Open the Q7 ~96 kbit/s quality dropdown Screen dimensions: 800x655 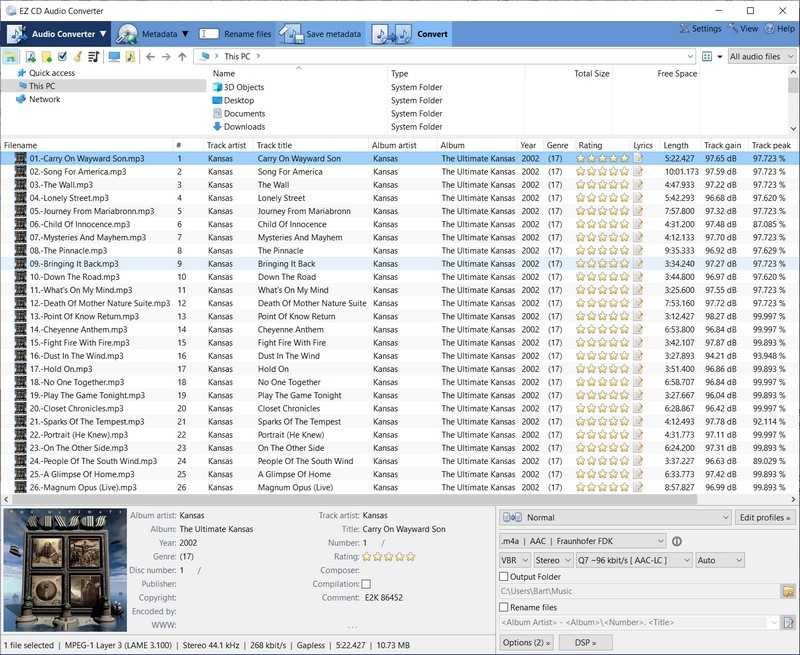[634, 560]
